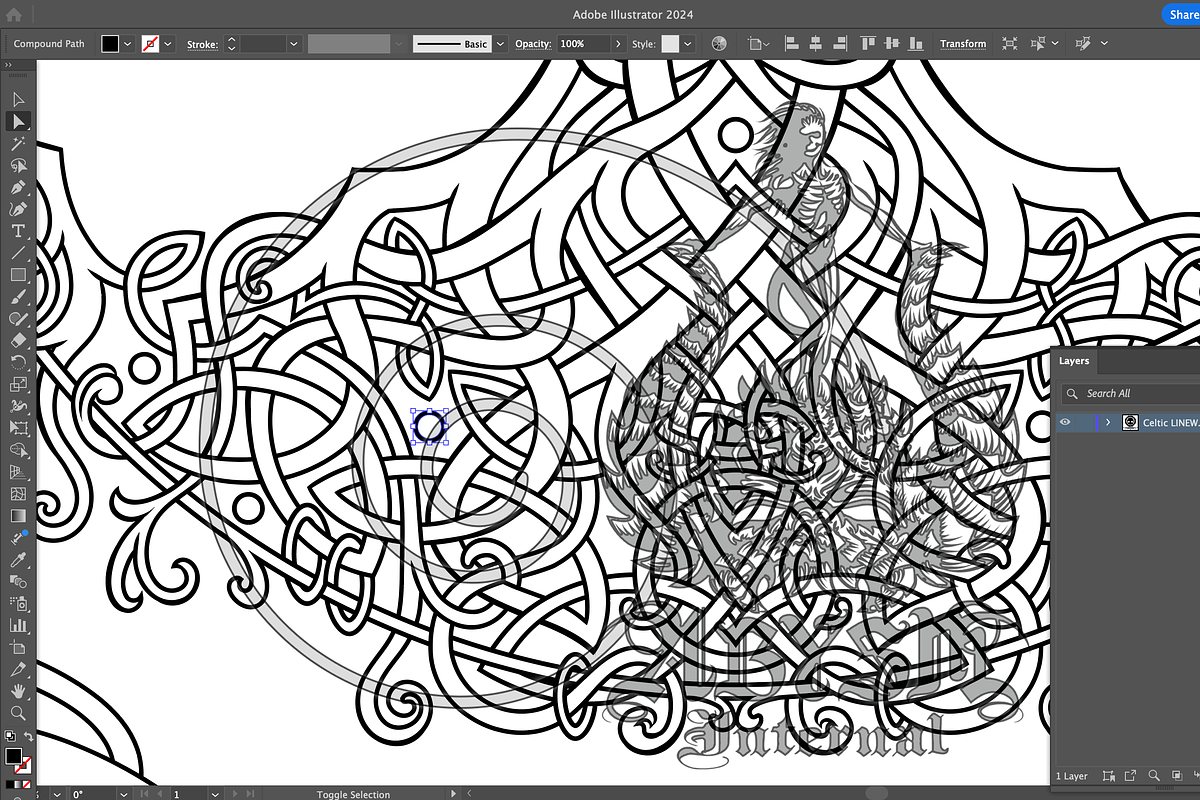Screen dimensions: 1200x800
Task: Select the Column Graph tool
Action: tap(18, 625)
